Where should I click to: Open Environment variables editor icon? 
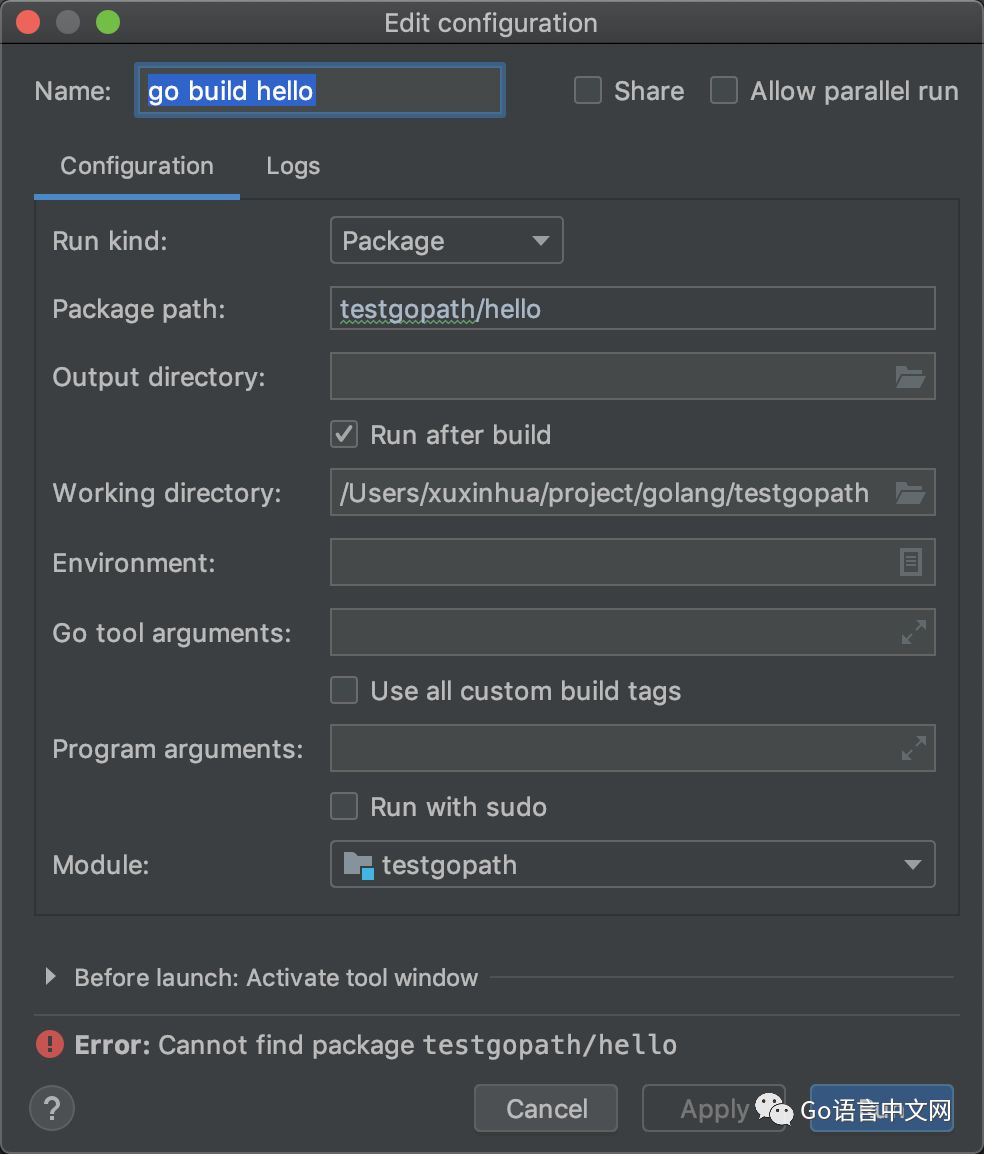[x=910, y=563]
